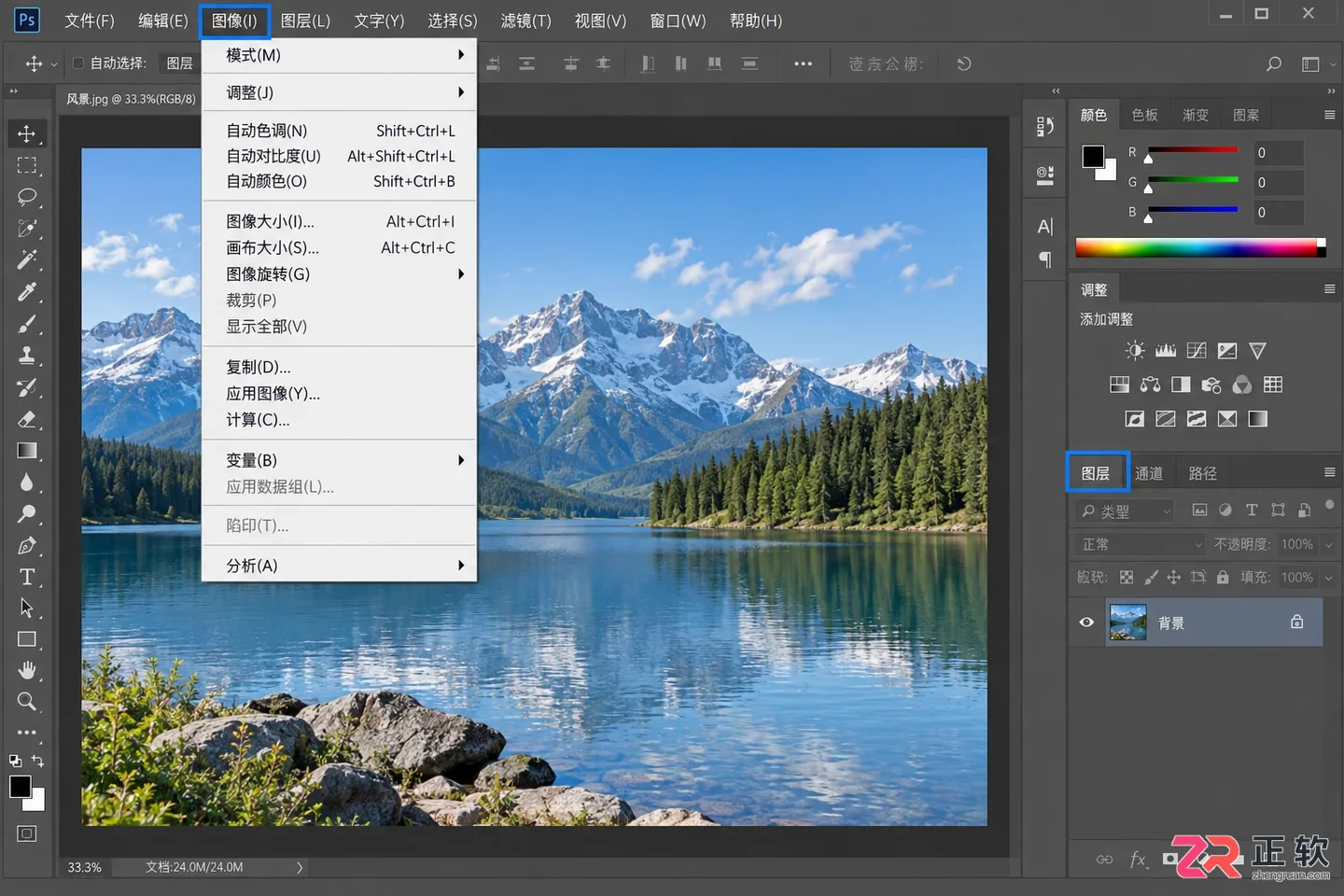Screen dimensions: 1344x896
Task: Expand the 调整(J) submenu
Action: (x=339, y=92)
